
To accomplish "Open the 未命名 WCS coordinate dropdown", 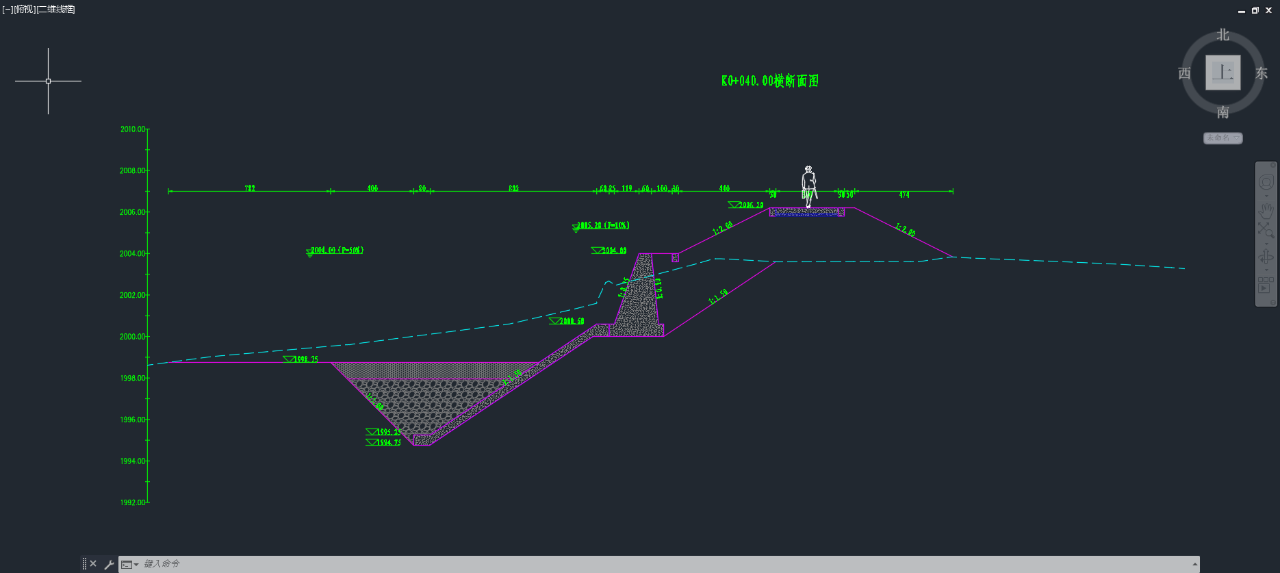I will [x=1222, y=138].
